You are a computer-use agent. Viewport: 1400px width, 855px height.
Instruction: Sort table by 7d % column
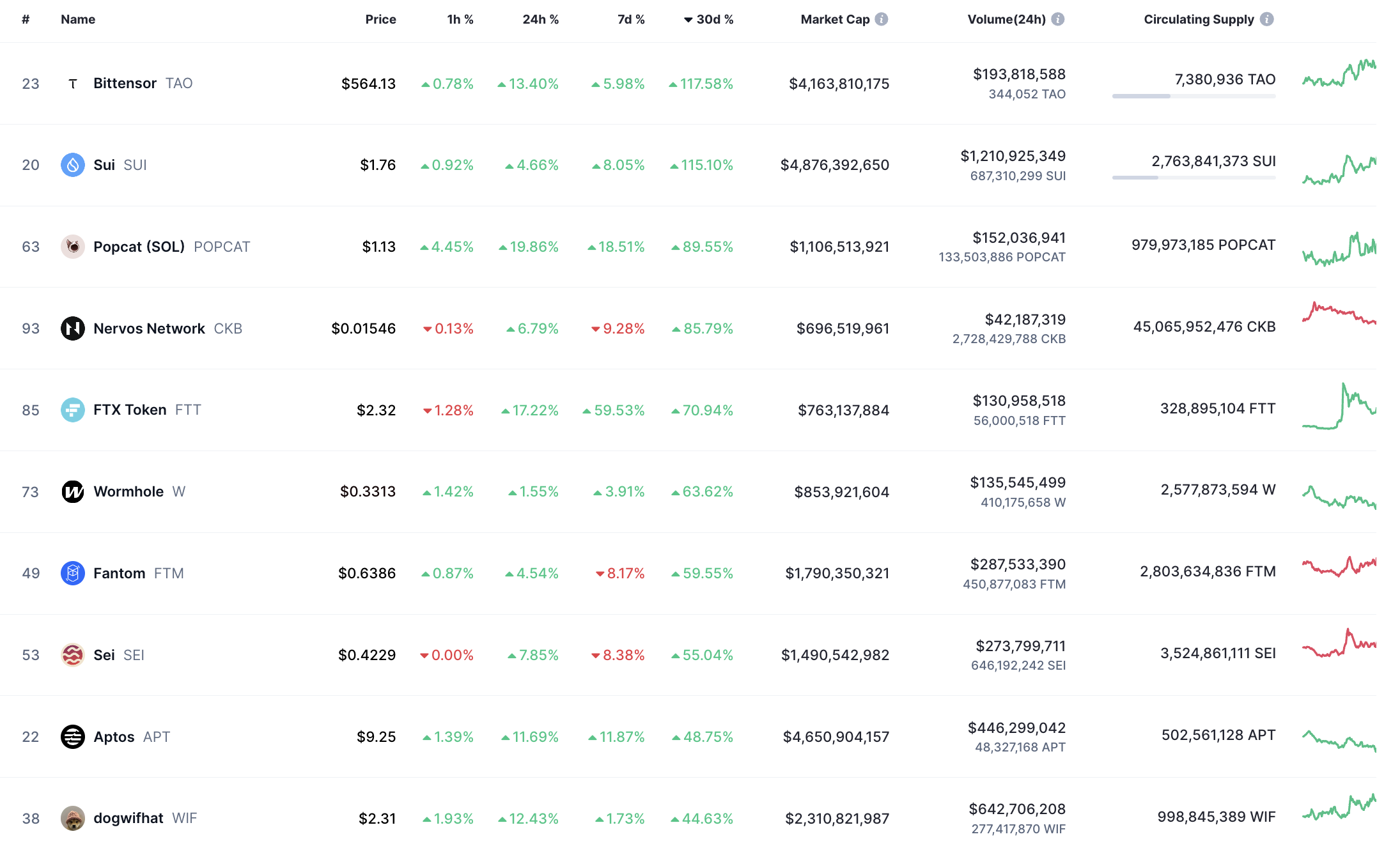point(631,19)
